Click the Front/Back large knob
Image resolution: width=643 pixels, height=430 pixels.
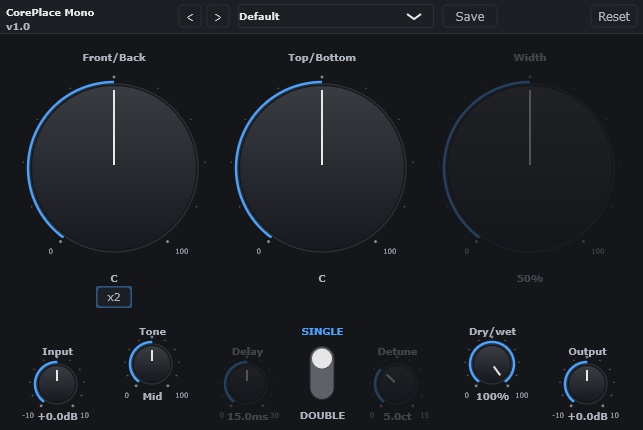tap(114, 168)
